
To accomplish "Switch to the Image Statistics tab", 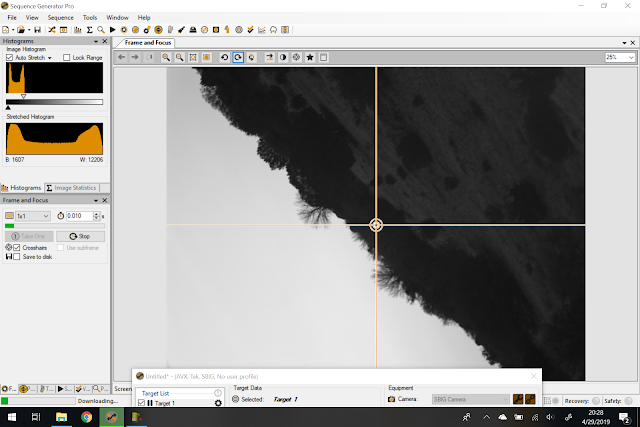I will pyautogui.click(x=71, y=188).
